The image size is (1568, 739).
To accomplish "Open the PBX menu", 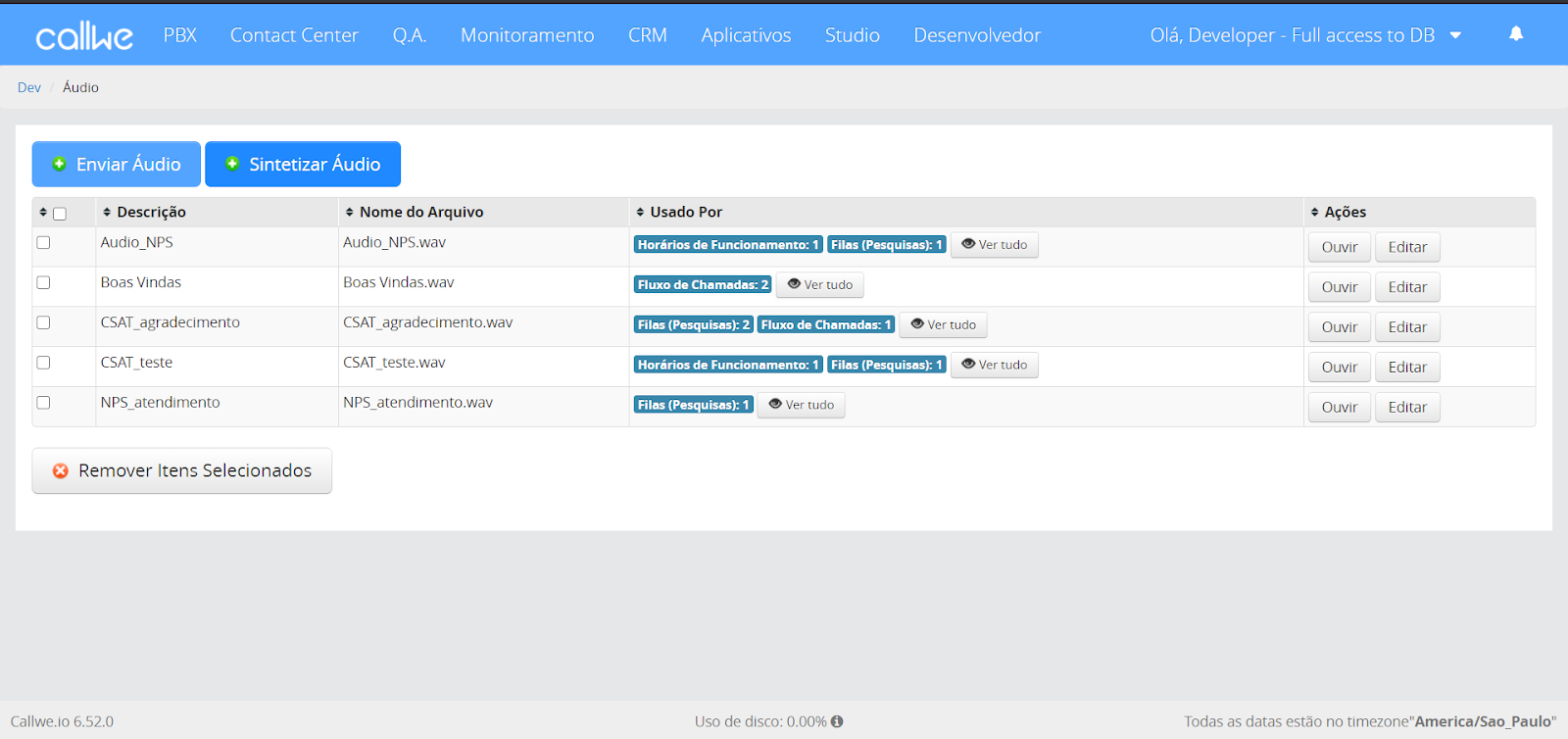I will [180, 35].
